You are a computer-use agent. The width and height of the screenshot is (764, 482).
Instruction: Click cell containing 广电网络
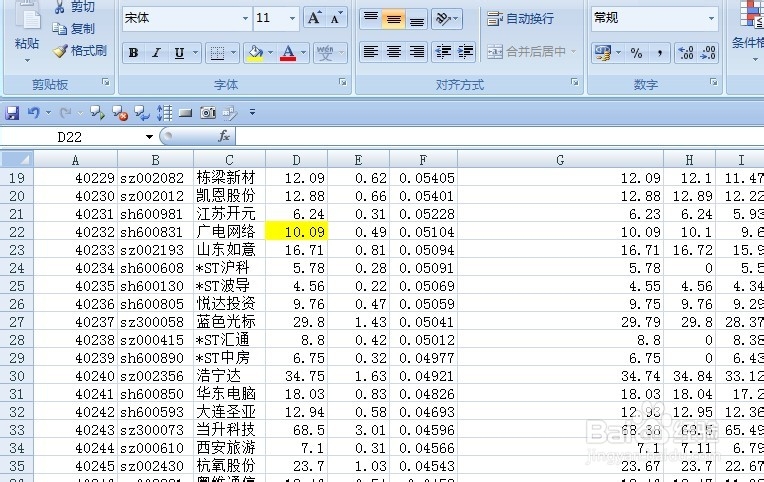pos(229,232)
